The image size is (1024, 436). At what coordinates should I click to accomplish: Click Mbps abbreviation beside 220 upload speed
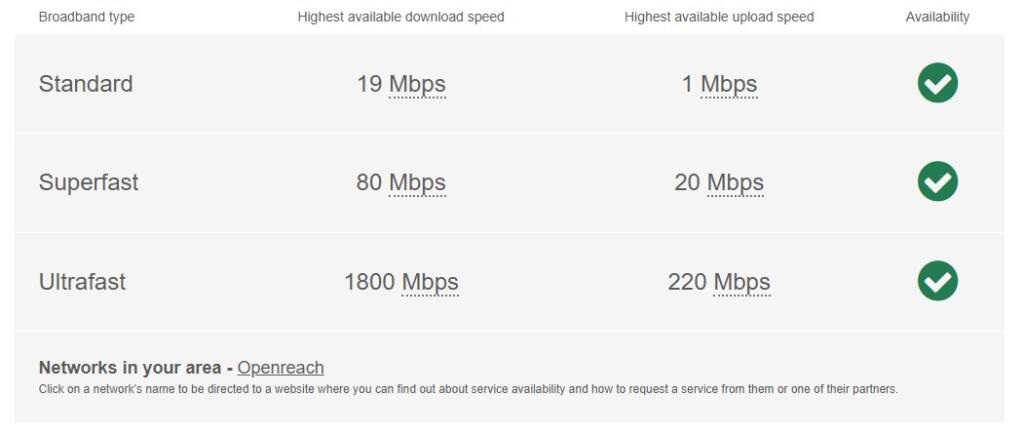[x=742, y=282]
